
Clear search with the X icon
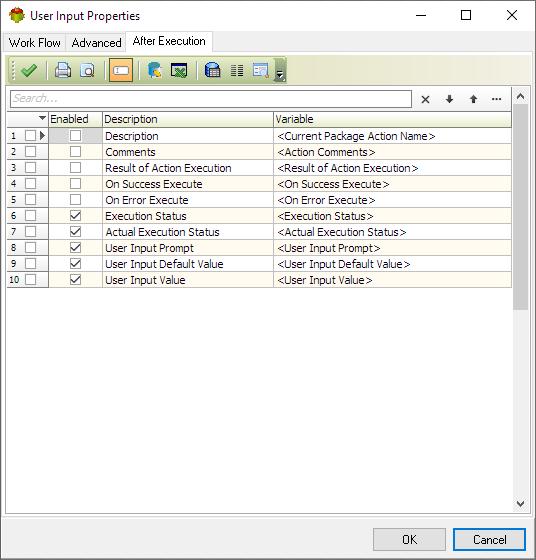(425, 99)
